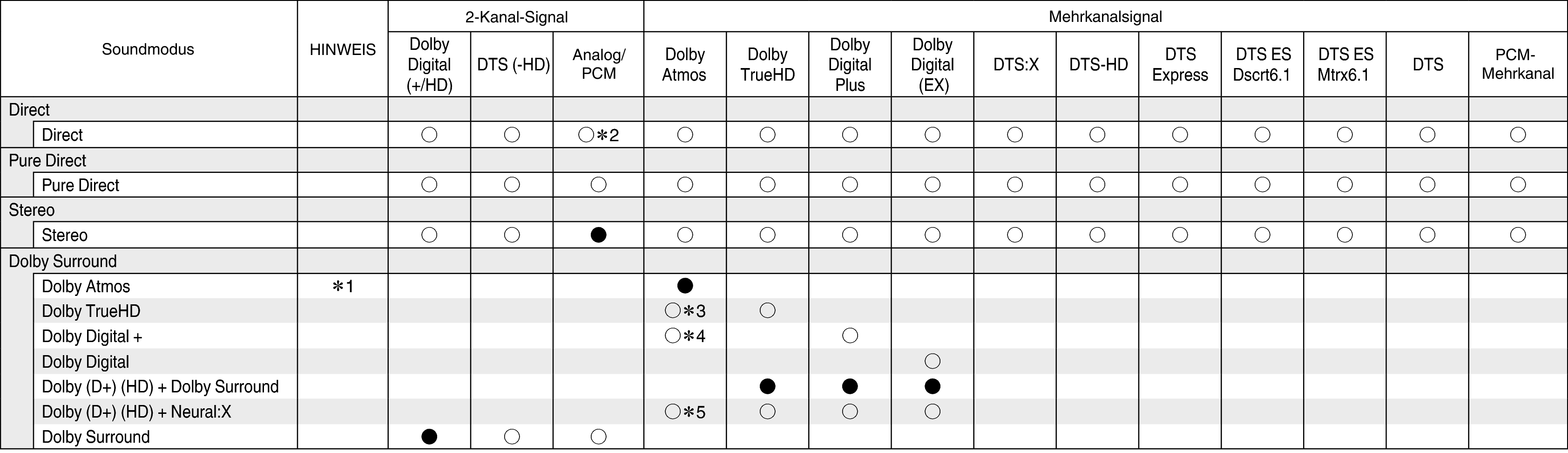Click the *1 note in the HINWEIS column

343,286
